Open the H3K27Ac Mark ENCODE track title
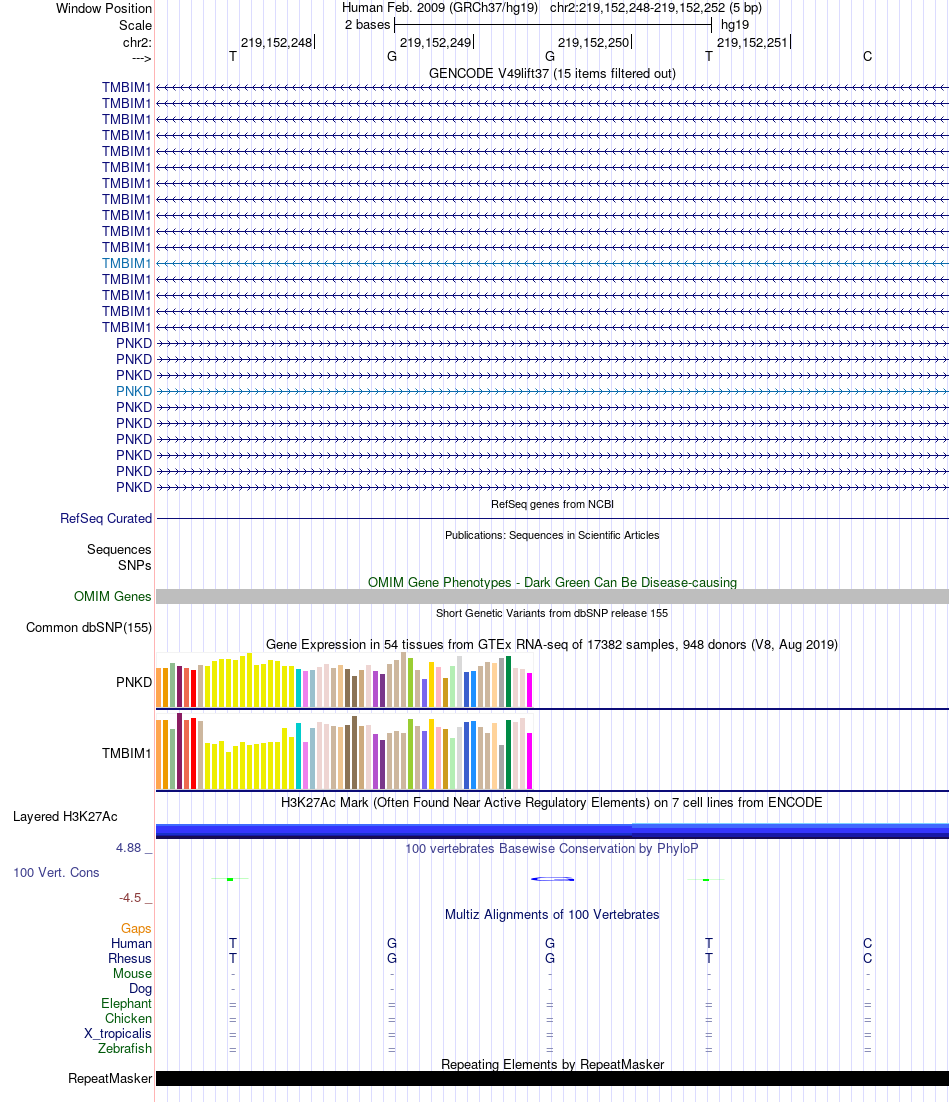The image size is (950, 1102). pyautogui.click(x=552, y=803)
